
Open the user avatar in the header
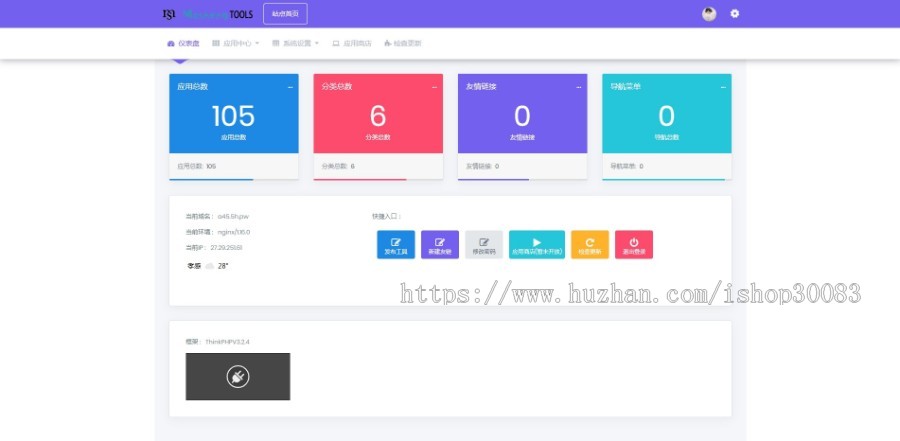709,14
